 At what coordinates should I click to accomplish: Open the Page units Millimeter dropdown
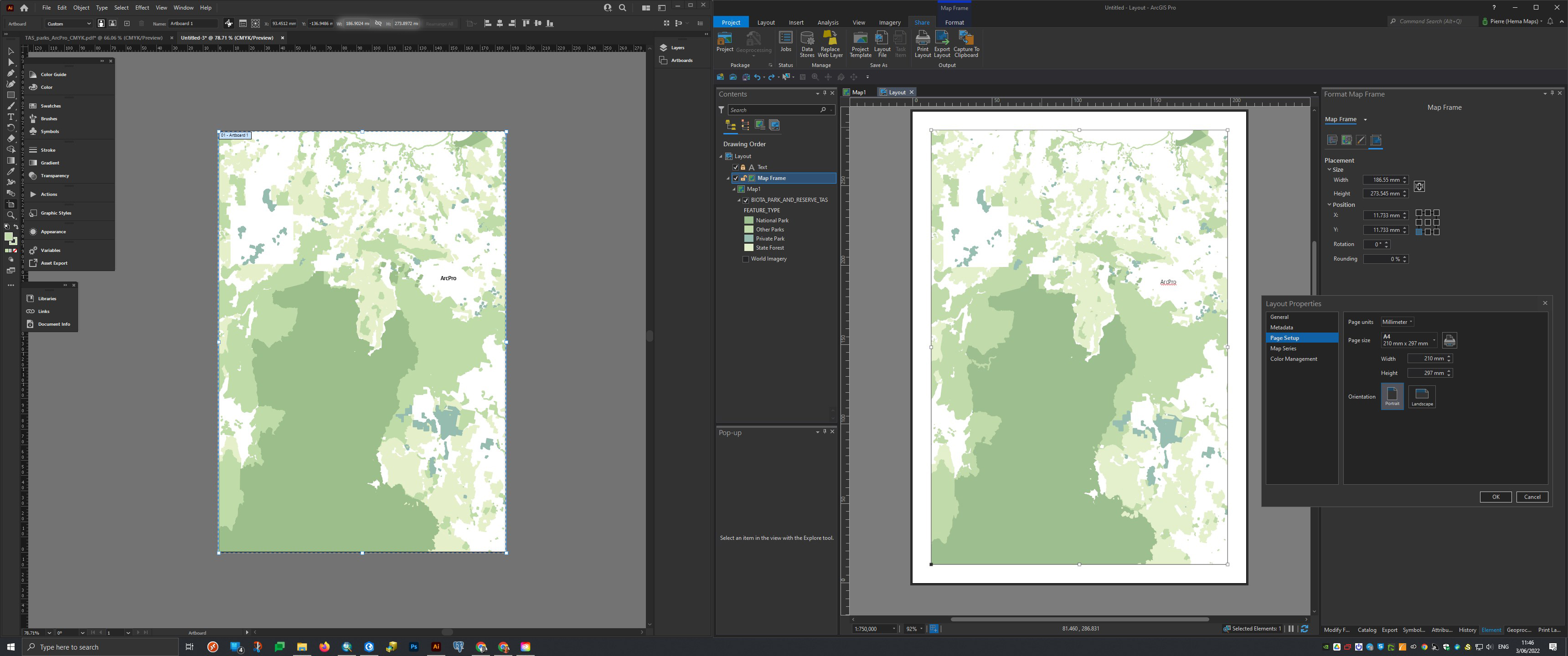click(1397, 322)
